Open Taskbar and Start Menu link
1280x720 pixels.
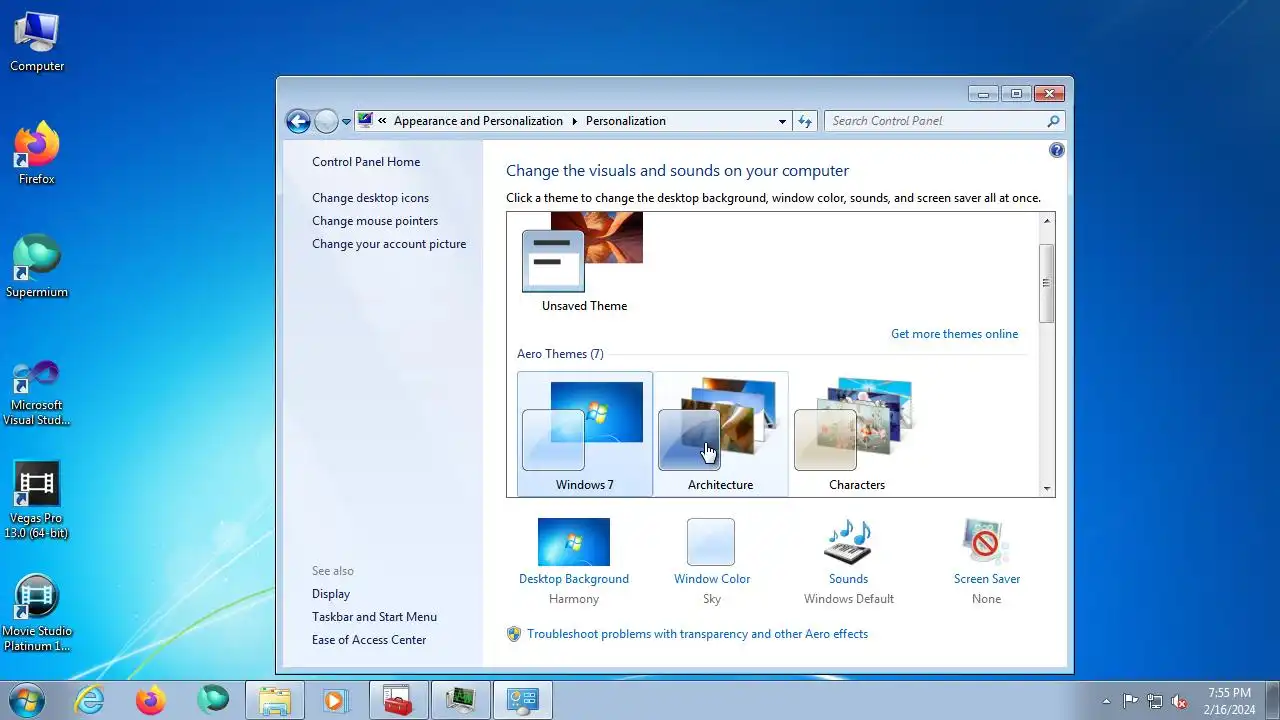(374, 617)
